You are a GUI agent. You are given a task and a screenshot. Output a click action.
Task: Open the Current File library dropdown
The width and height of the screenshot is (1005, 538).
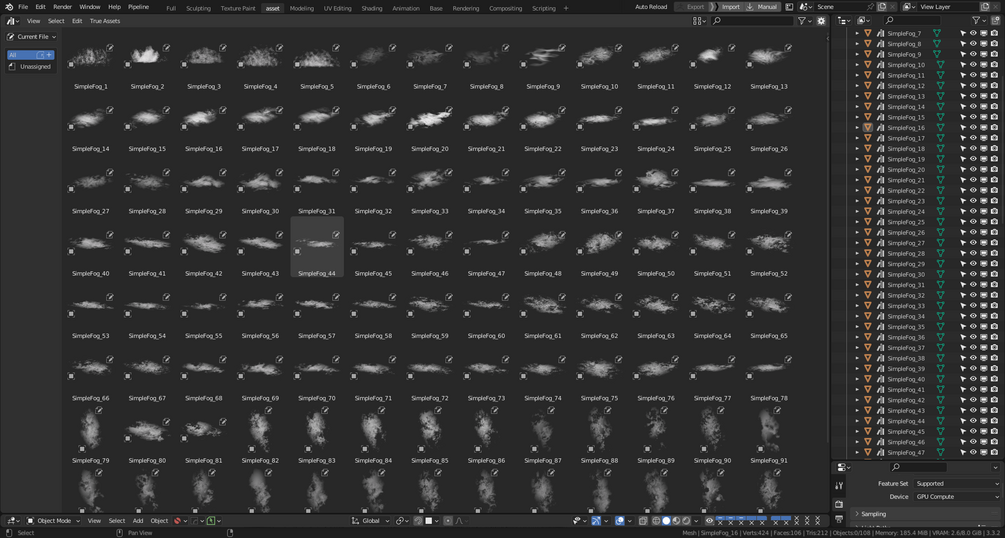coord(31,37)
